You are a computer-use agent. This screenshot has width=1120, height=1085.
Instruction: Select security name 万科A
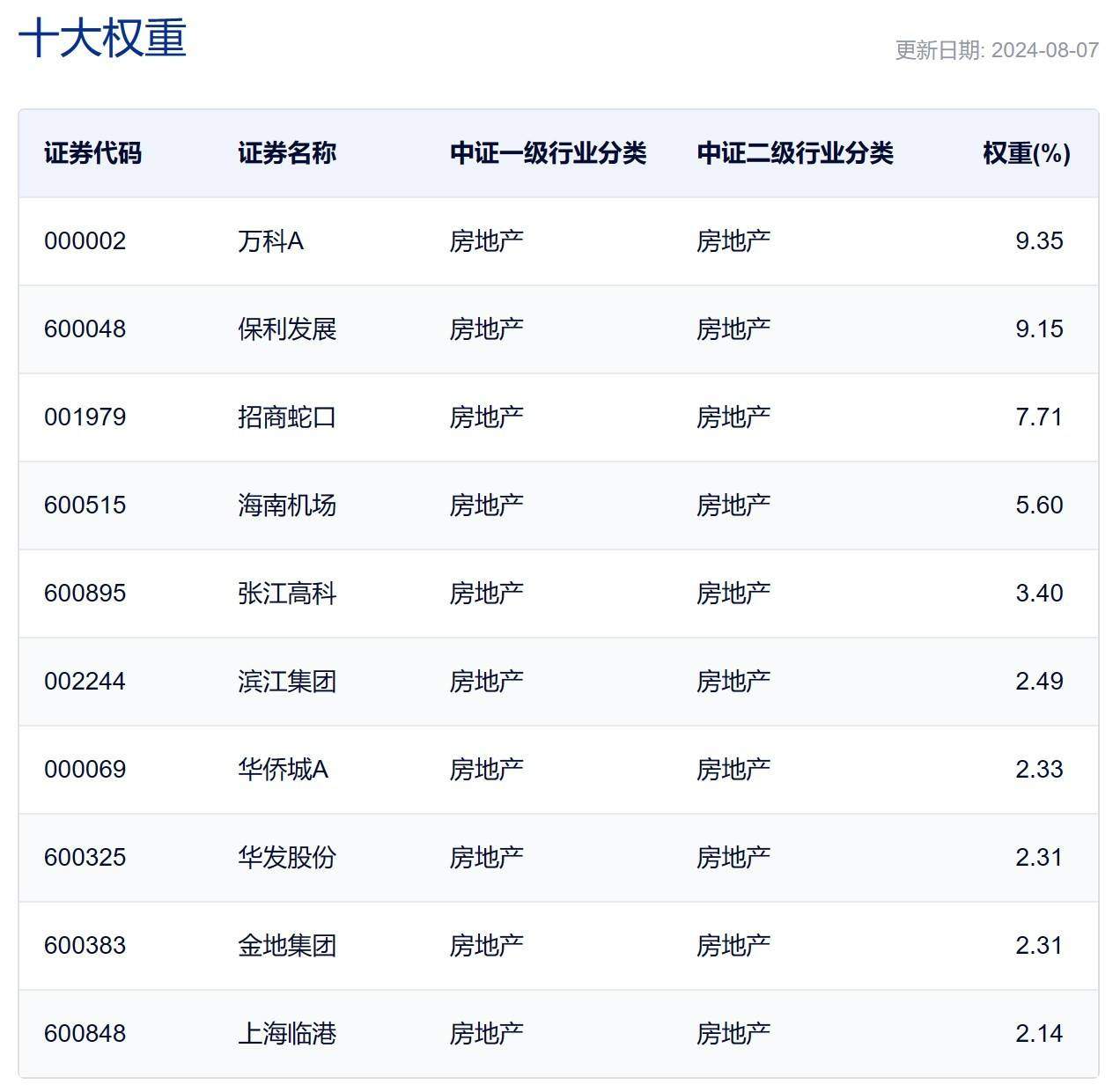pos(270,241)
